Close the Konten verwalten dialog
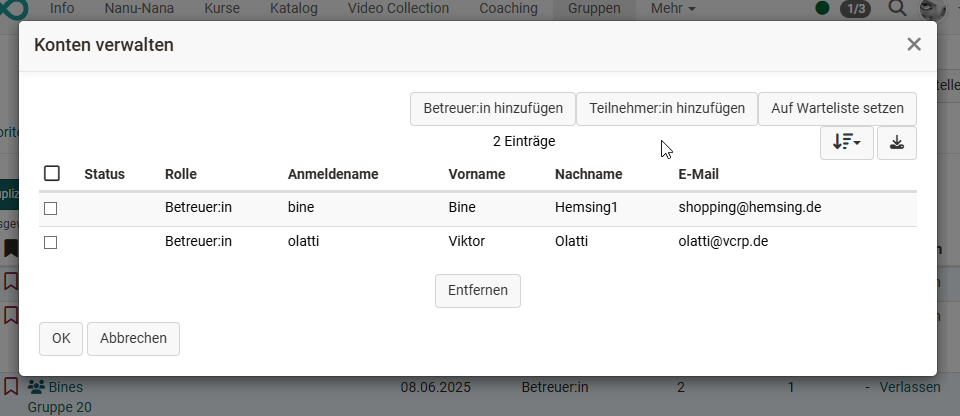Screen dimensions: 960x416 (x=913, y=44)
